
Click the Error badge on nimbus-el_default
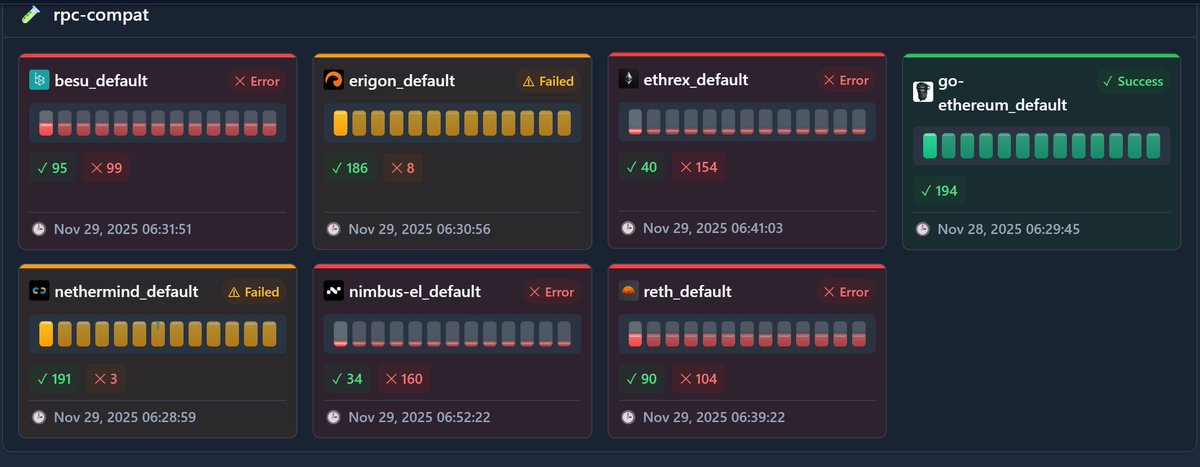point(551,292)
